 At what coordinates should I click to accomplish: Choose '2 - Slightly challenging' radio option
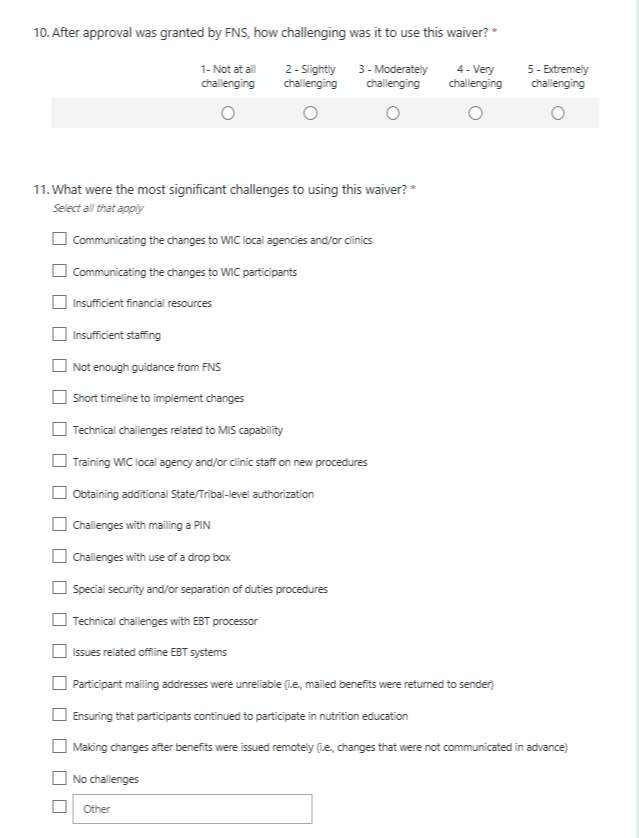310,113
